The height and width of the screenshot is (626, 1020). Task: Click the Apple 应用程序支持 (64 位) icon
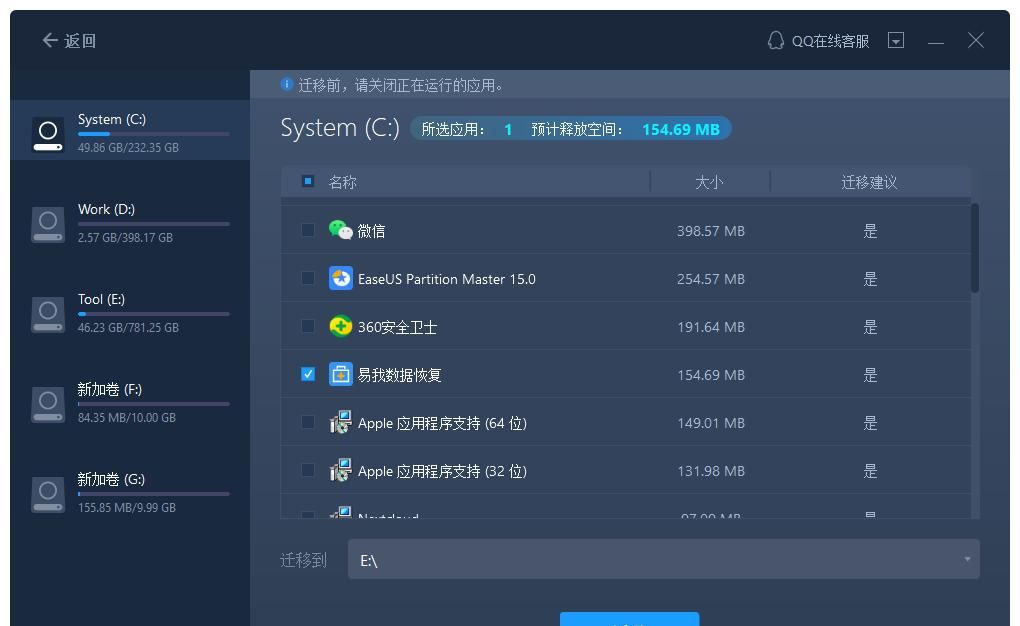coord(340,422)
